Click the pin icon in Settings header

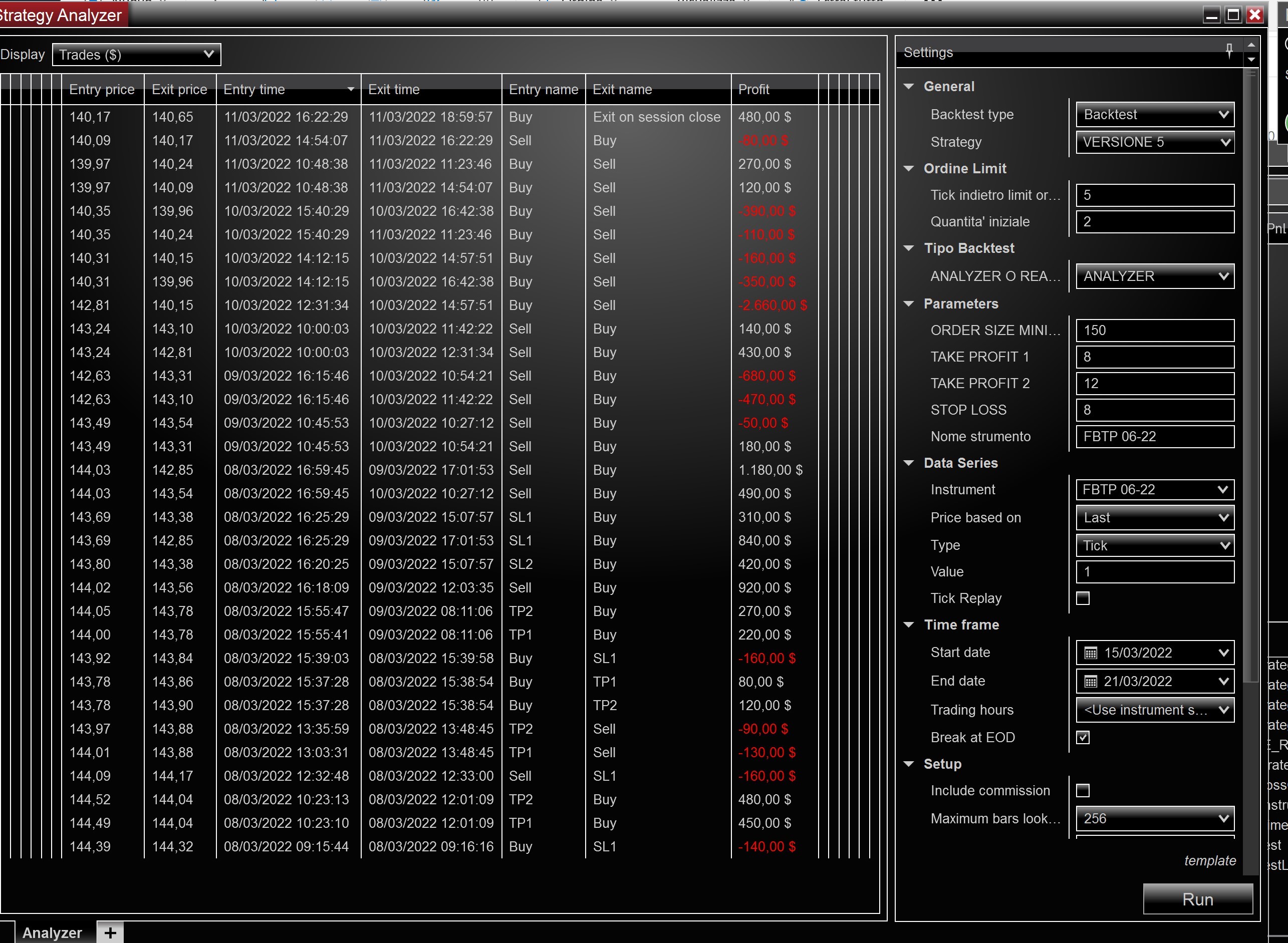[x=1228, y=50]
